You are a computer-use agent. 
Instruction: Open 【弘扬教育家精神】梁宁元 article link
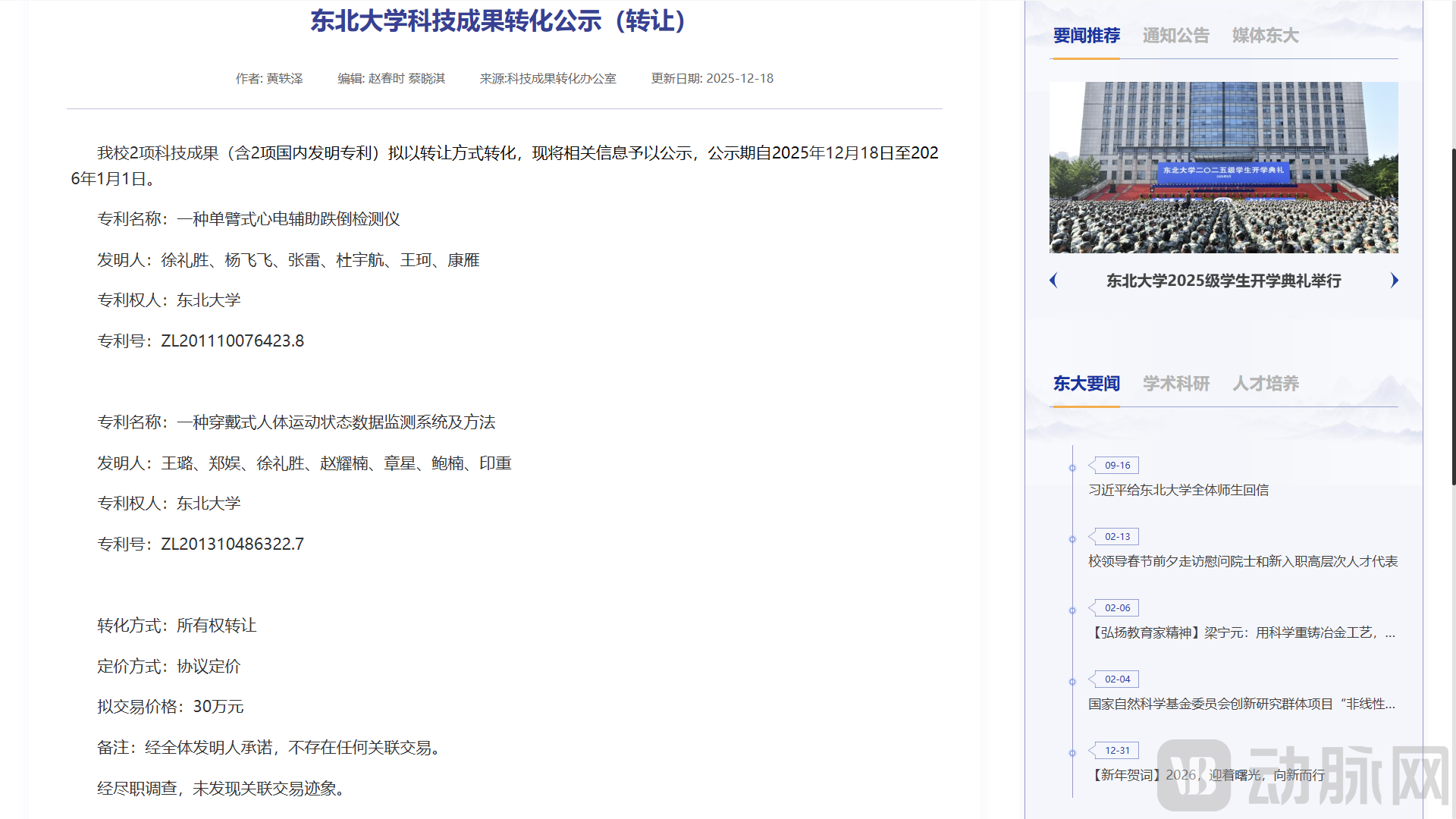[x=1241, y=633]
